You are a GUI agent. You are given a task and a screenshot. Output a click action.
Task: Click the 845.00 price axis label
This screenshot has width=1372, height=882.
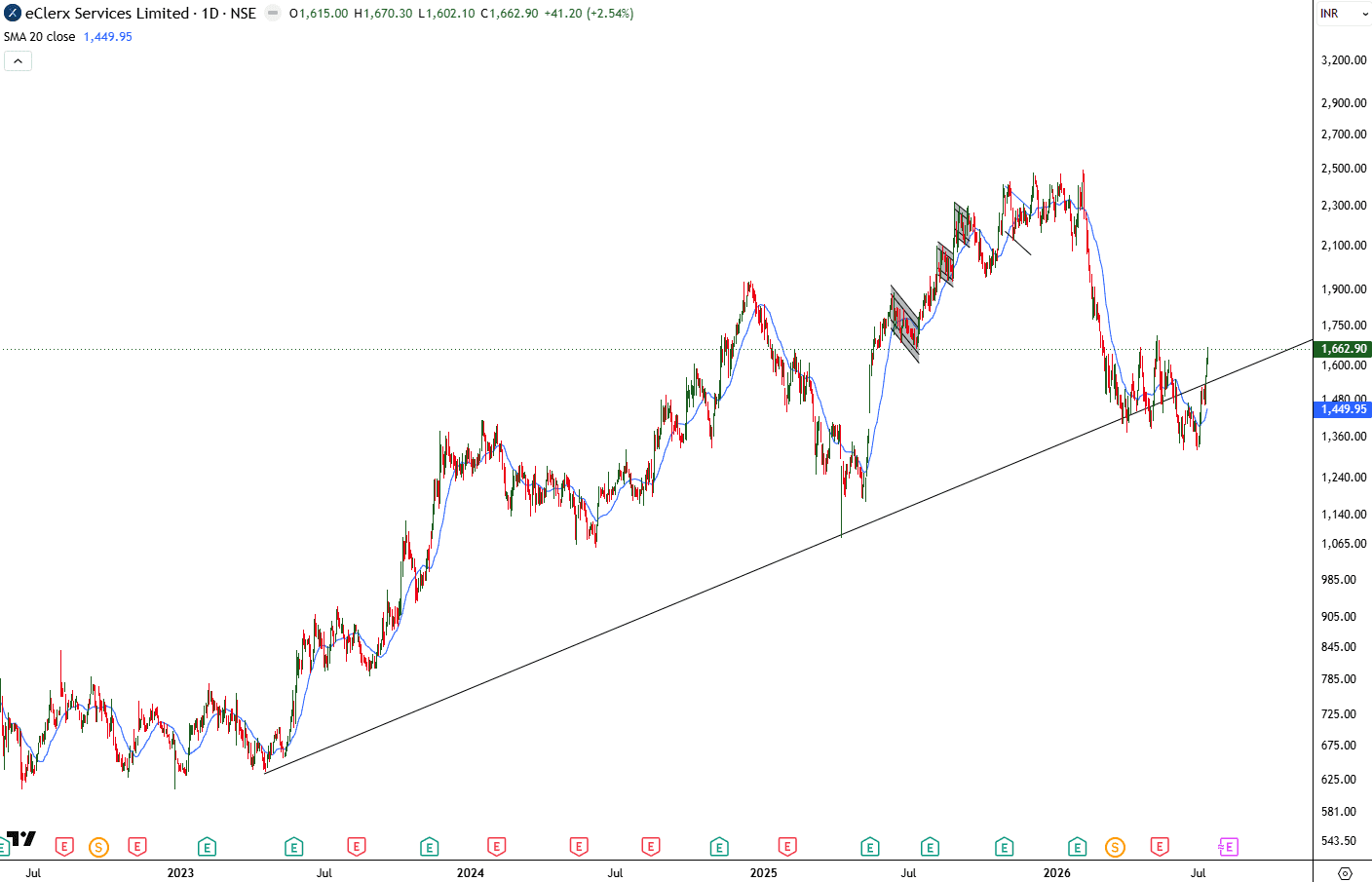tap(1339, 647)
